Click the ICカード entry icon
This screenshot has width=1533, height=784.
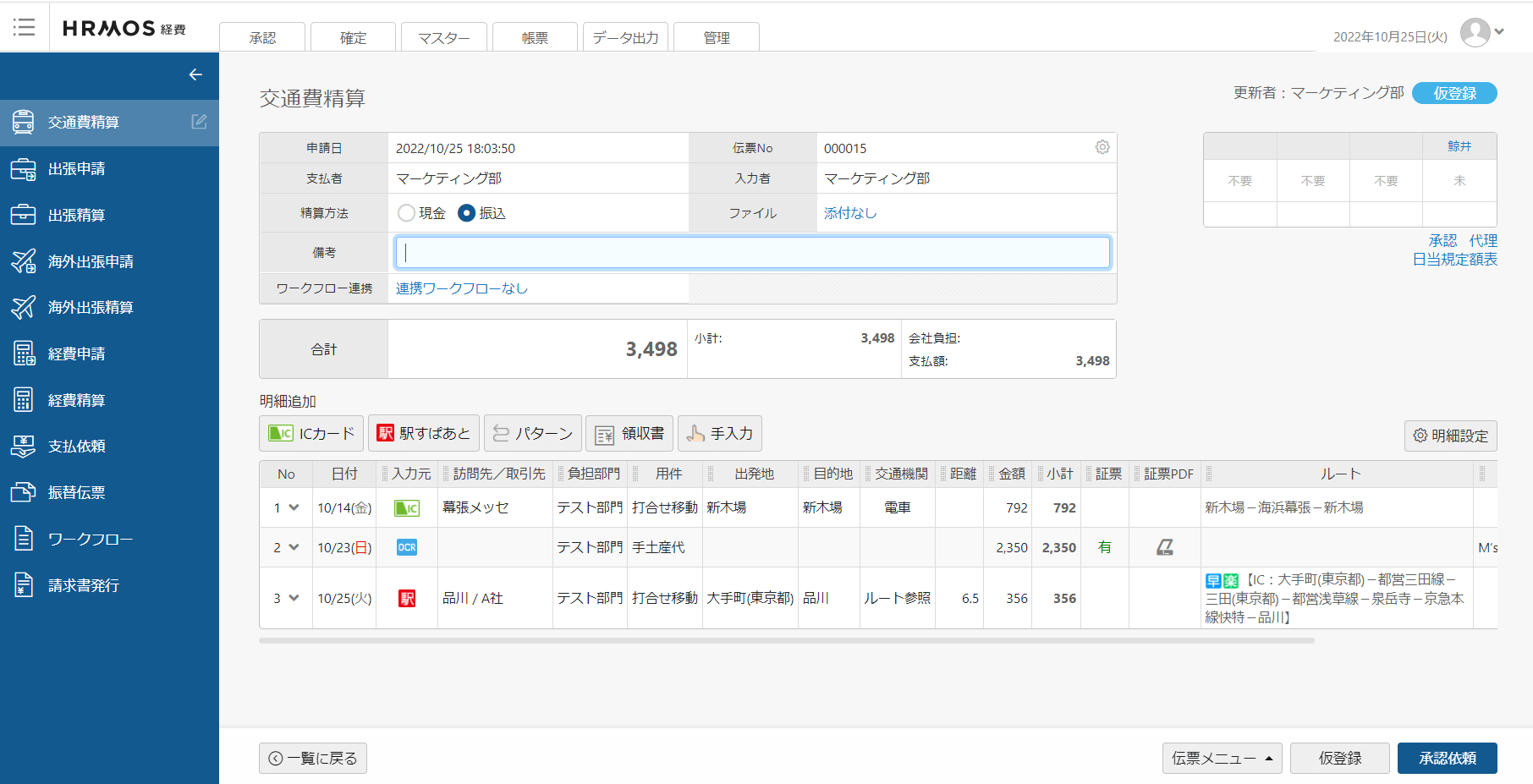pyautogui.click(x=283, y=433)
